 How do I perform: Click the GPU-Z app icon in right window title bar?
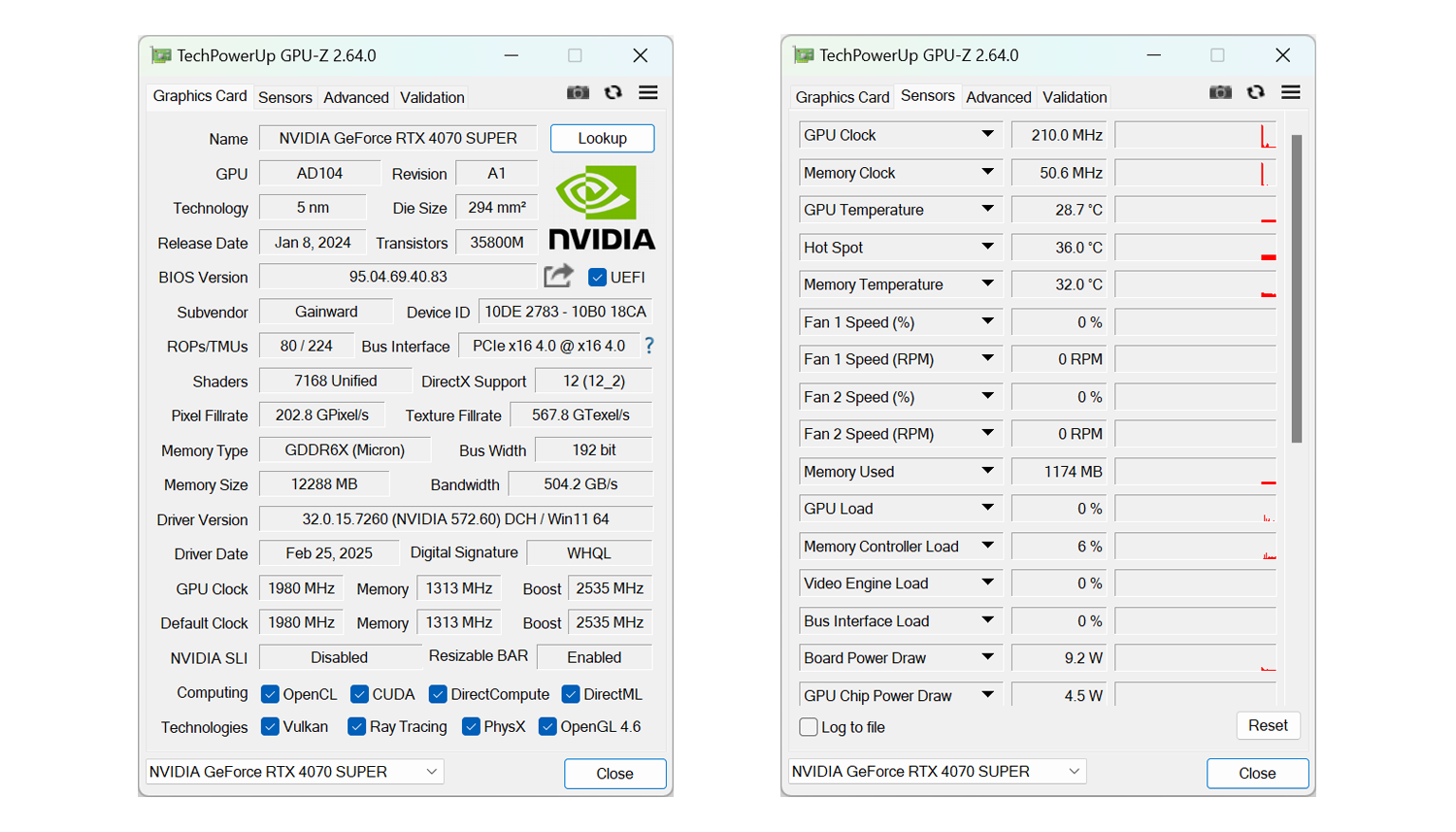pos(804,55)
